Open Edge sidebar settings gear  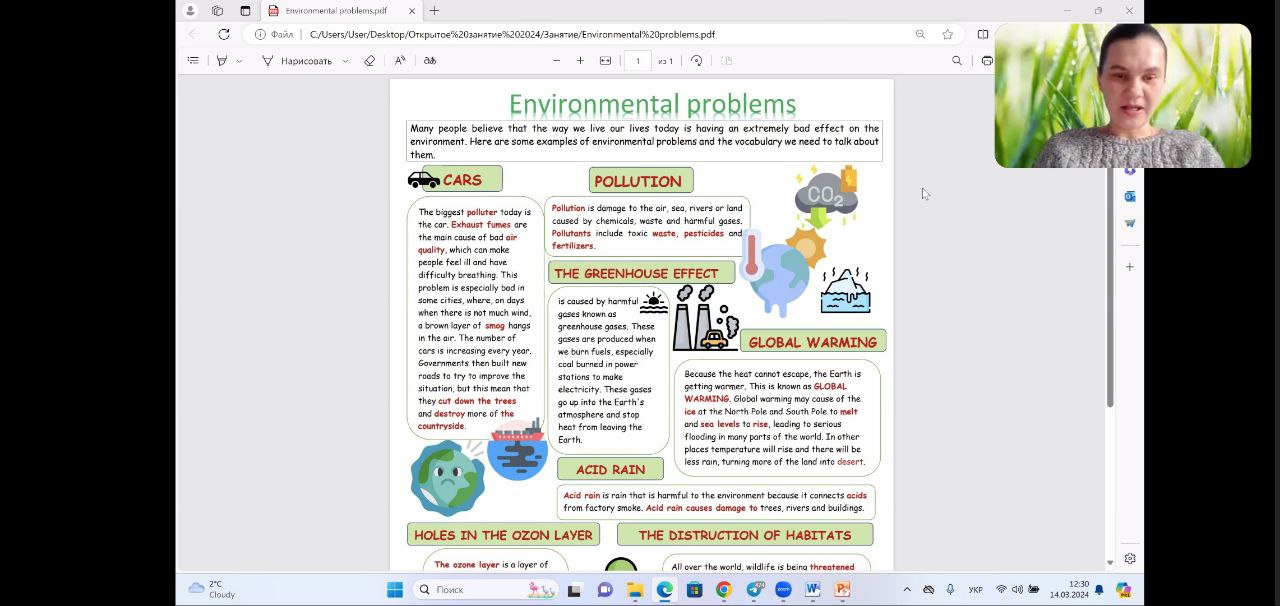tap(1130, 559)
